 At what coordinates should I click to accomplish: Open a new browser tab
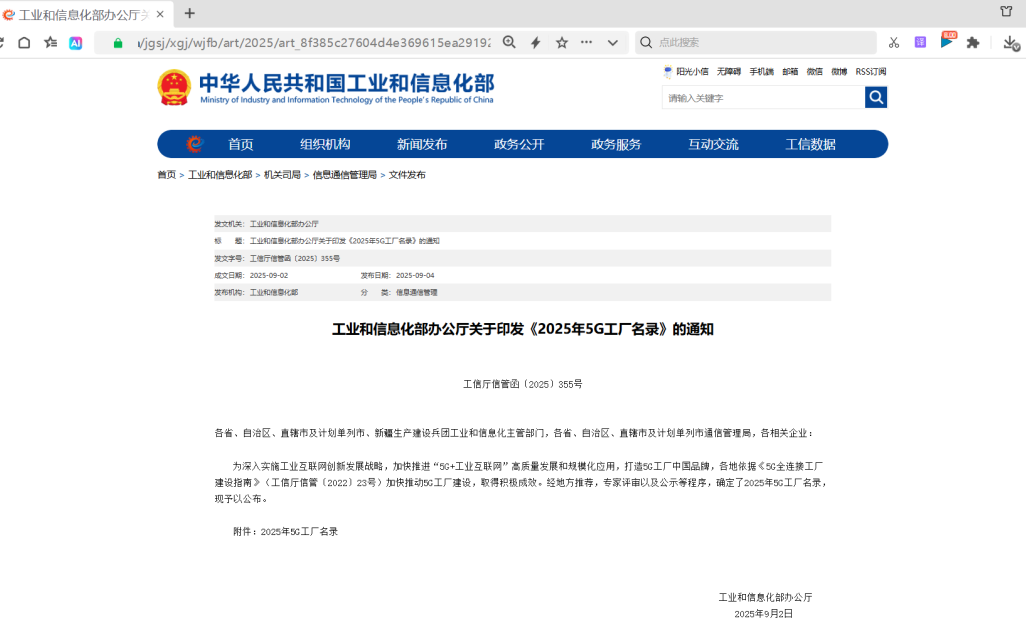pos(190,13)
